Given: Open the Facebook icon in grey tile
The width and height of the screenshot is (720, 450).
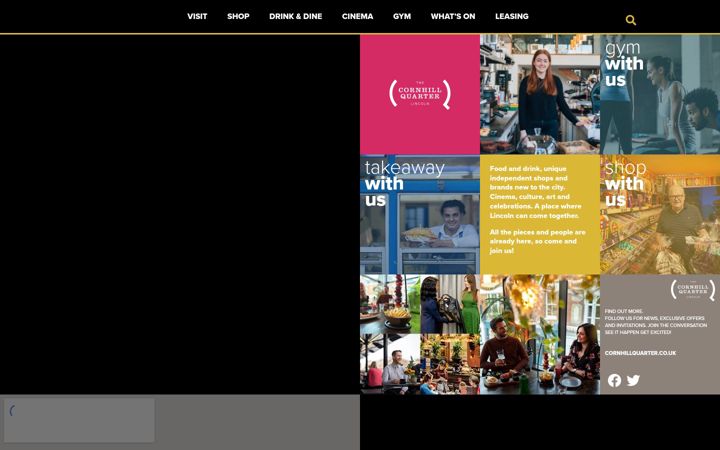Looking at the screenshot, I should pyautogui.click(x=614, y=380).
